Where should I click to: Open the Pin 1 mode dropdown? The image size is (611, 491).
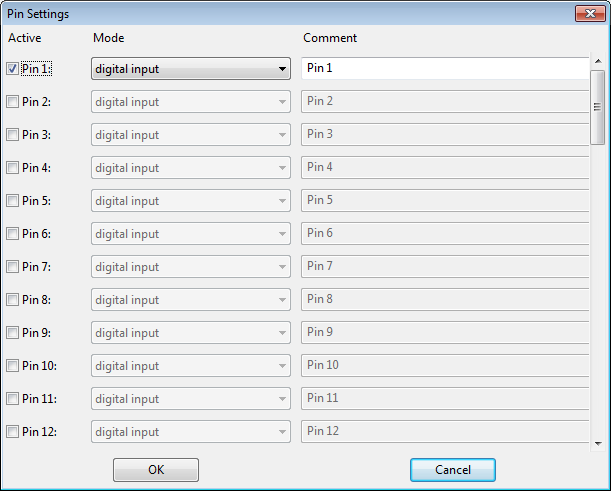click(x=191, y=69)
